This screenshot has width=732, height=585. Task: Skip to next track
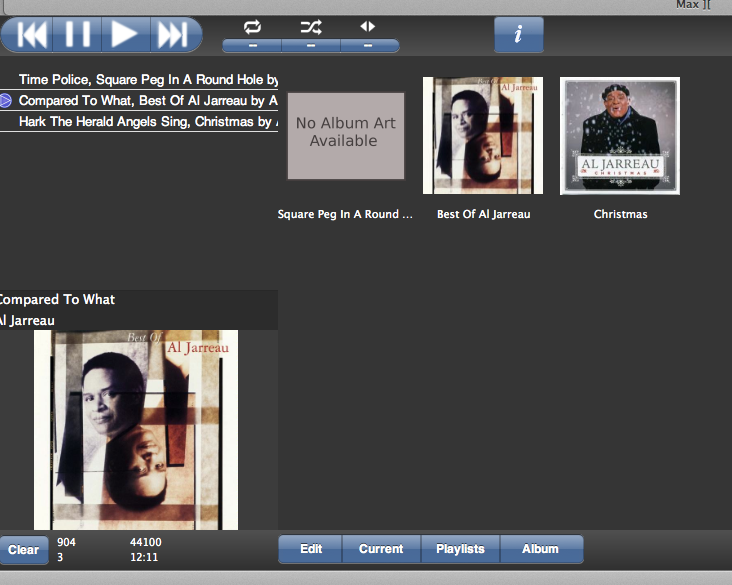click(176, 35)
